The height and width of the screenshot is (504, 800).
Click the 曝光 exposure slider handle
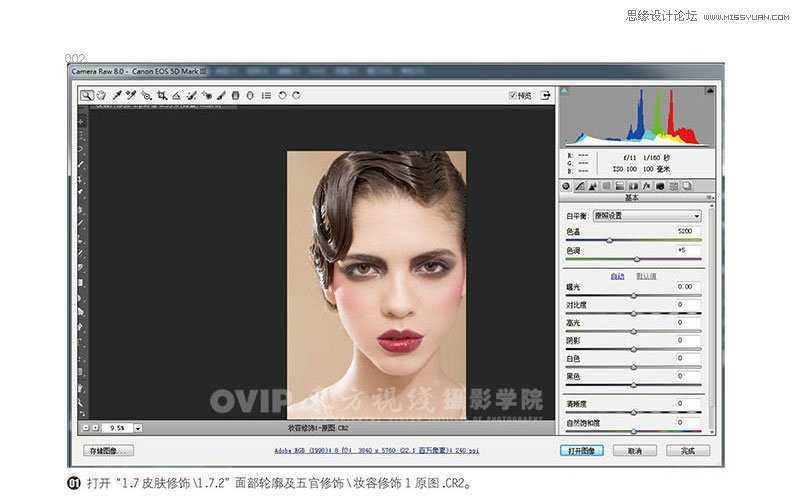(634, 295)
